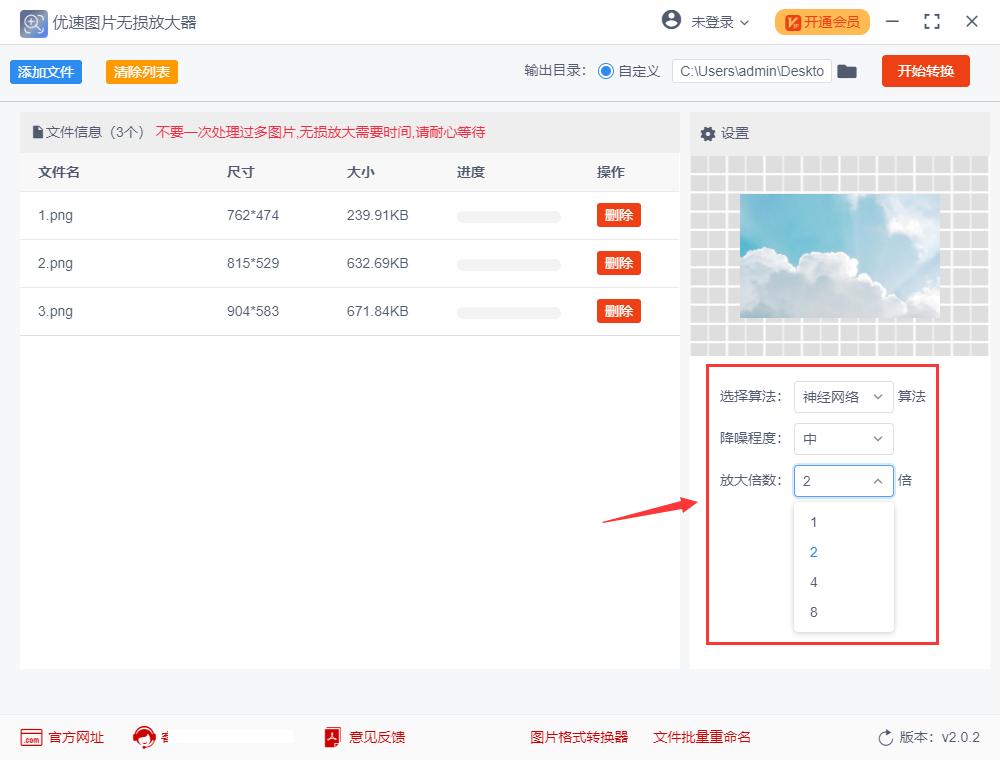Viewport: 1000px width, 760px height.
Task: Click the progress bar for 1.png
Action: point(508,215)
